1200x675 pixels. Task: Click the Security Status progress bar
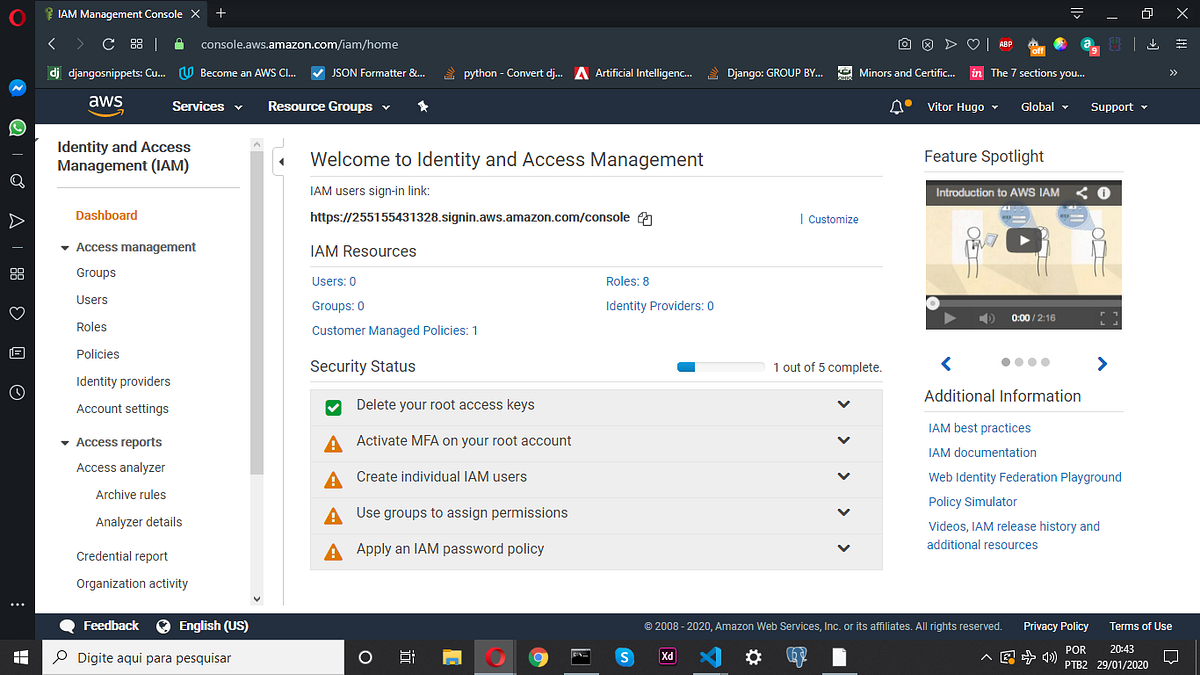pyautogui.click(x=720, y=367)
